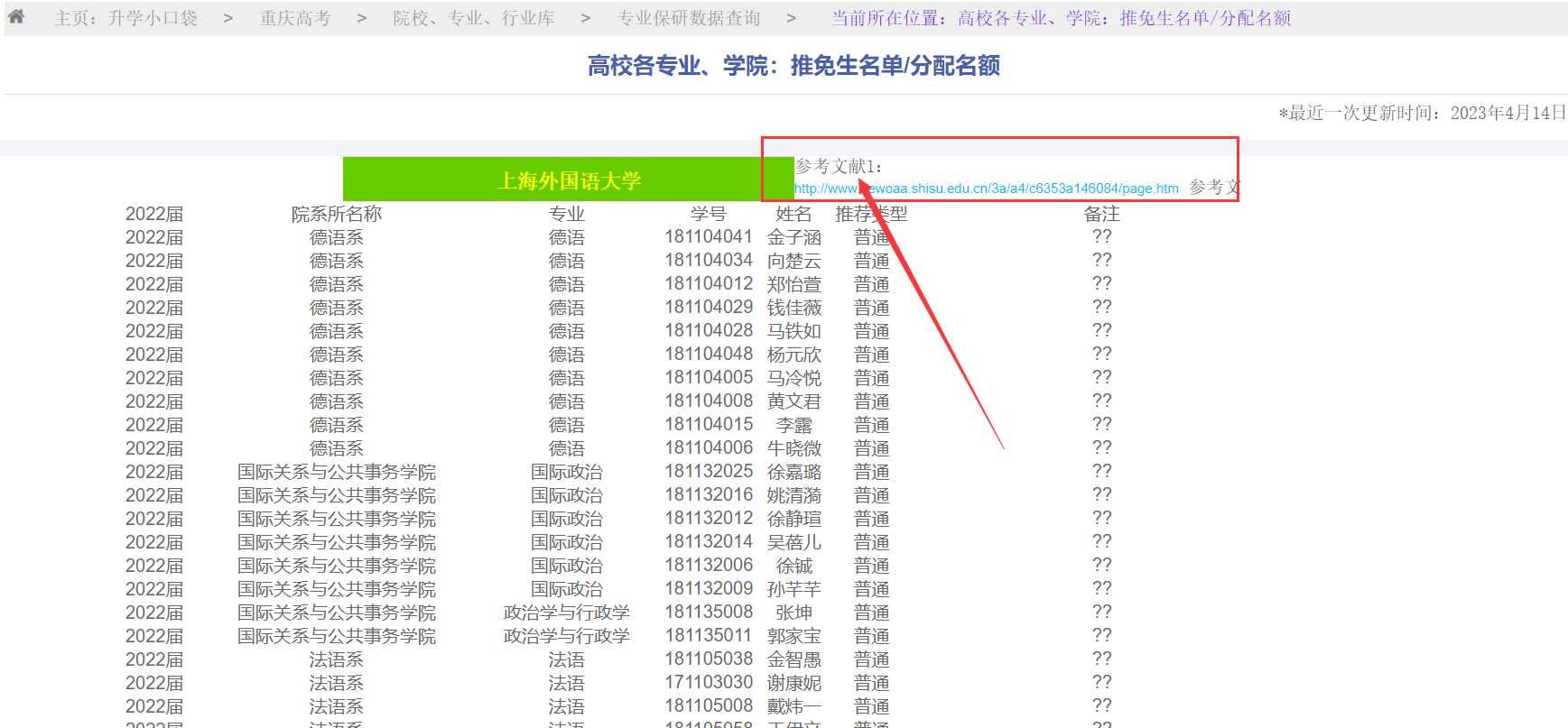Select the 院系所名称 column header

click(336, 214)
